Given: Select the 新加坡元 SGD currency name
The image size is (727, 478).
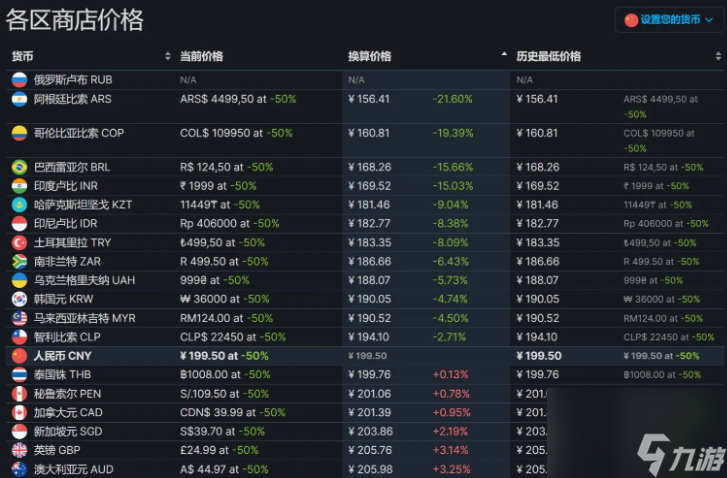Looking at the screenshot, I should pos(68,431).
